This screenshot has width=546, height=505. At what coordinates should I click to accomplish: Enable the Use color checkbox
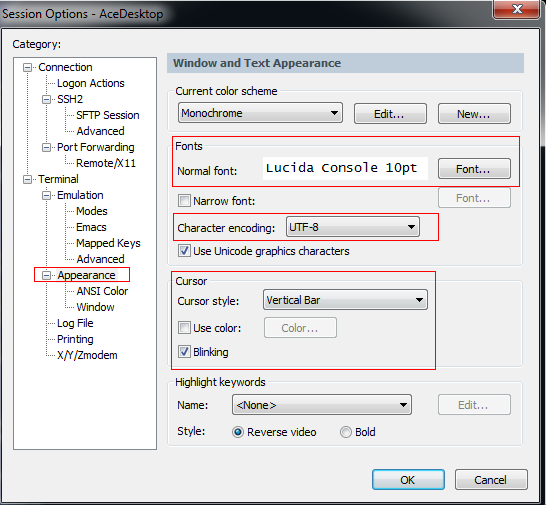(184, 328)
